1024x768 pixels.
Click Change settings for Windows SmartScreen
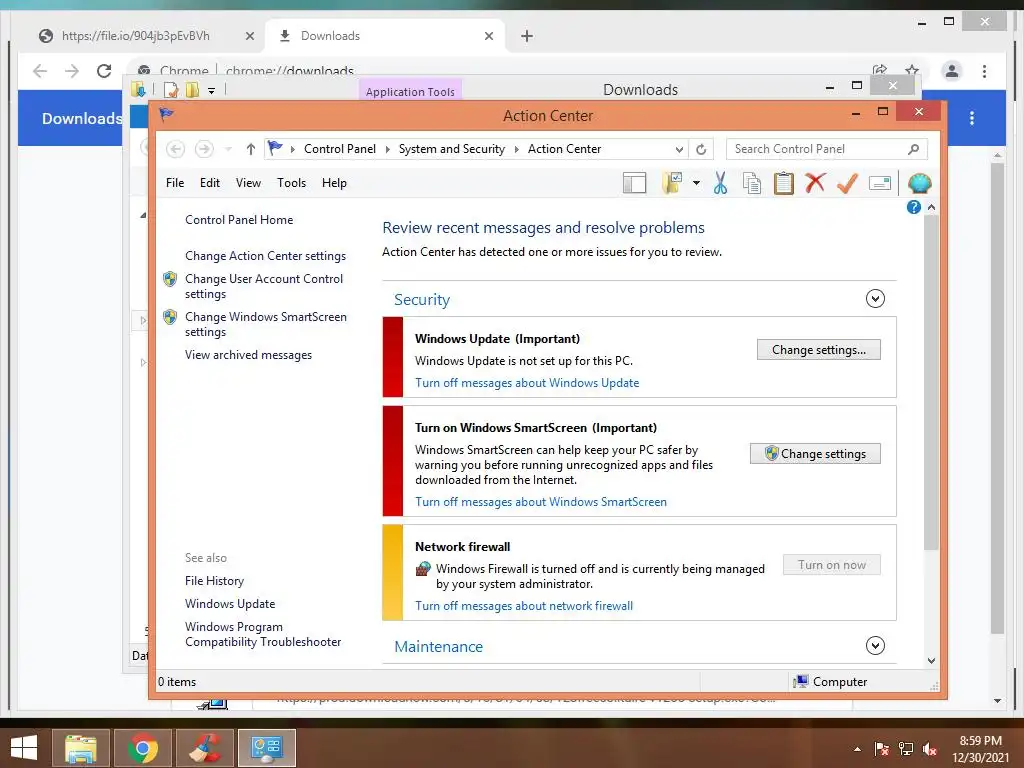click(815, 454)
